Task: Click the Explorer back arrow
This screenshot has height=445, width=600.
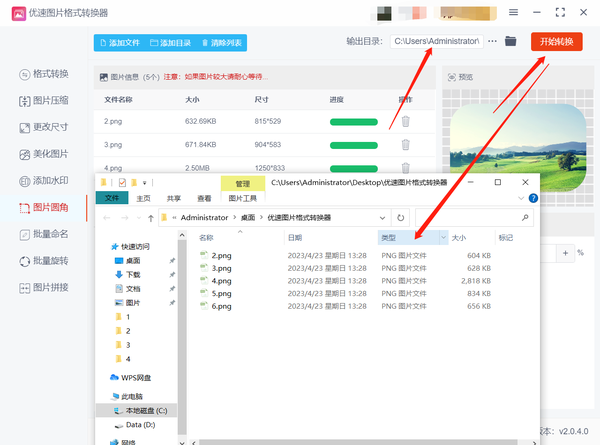Action: (x=107, y=218)
